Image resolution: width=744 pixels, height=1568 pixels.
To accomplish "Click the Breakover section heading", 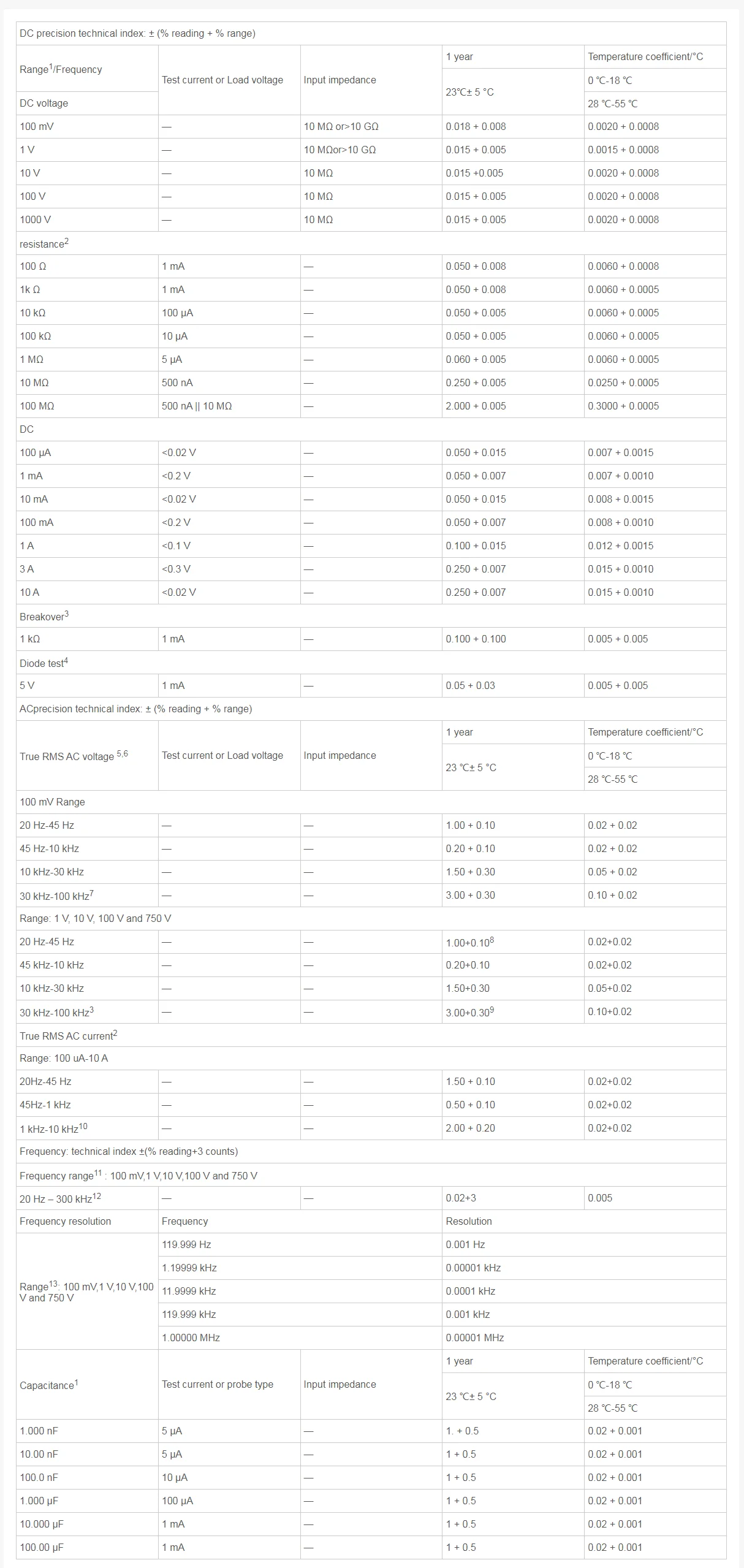I will click(44, 616).
